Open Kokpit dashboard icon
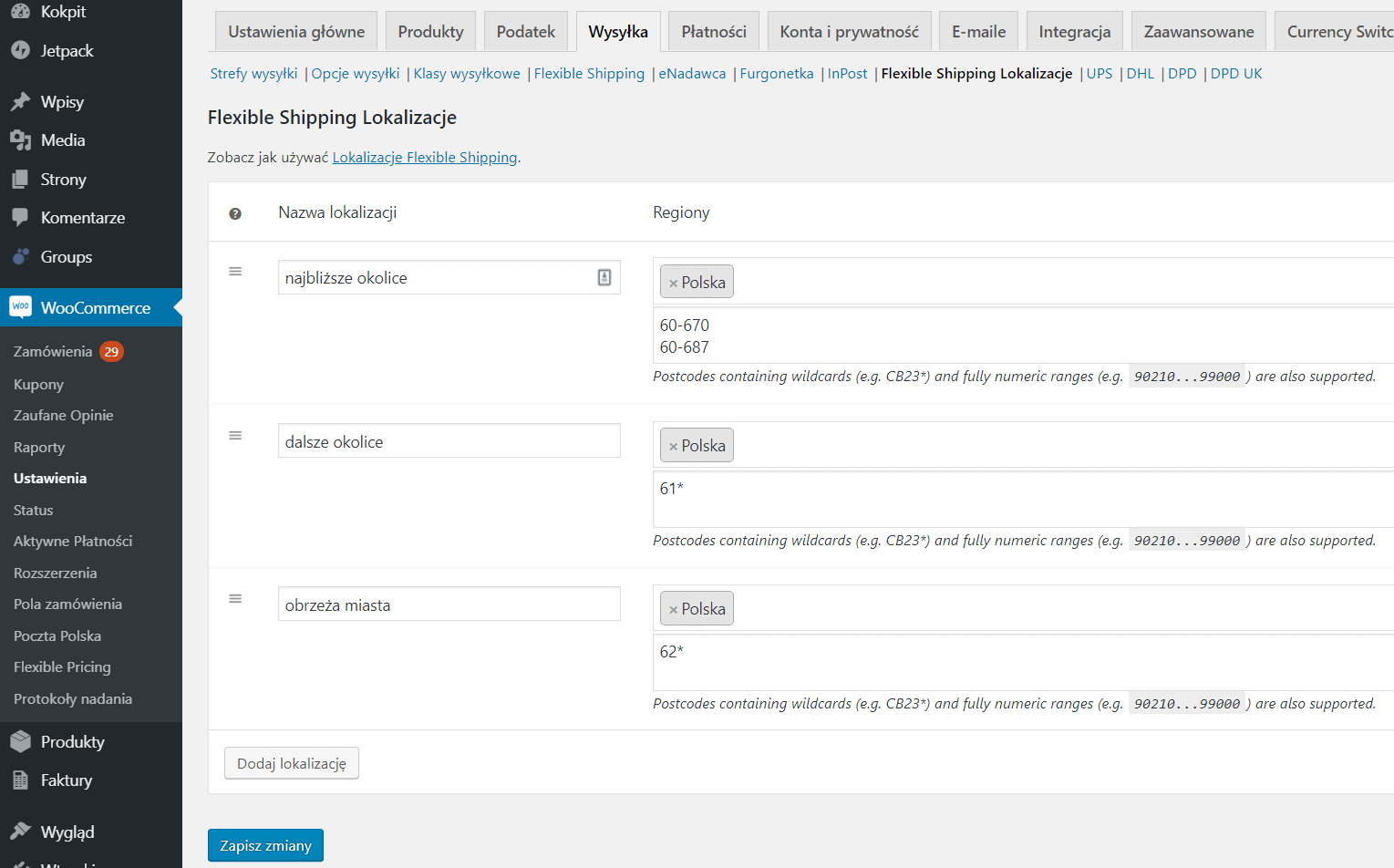Screen dimensions: 1394x868 [x=20, y=12]
